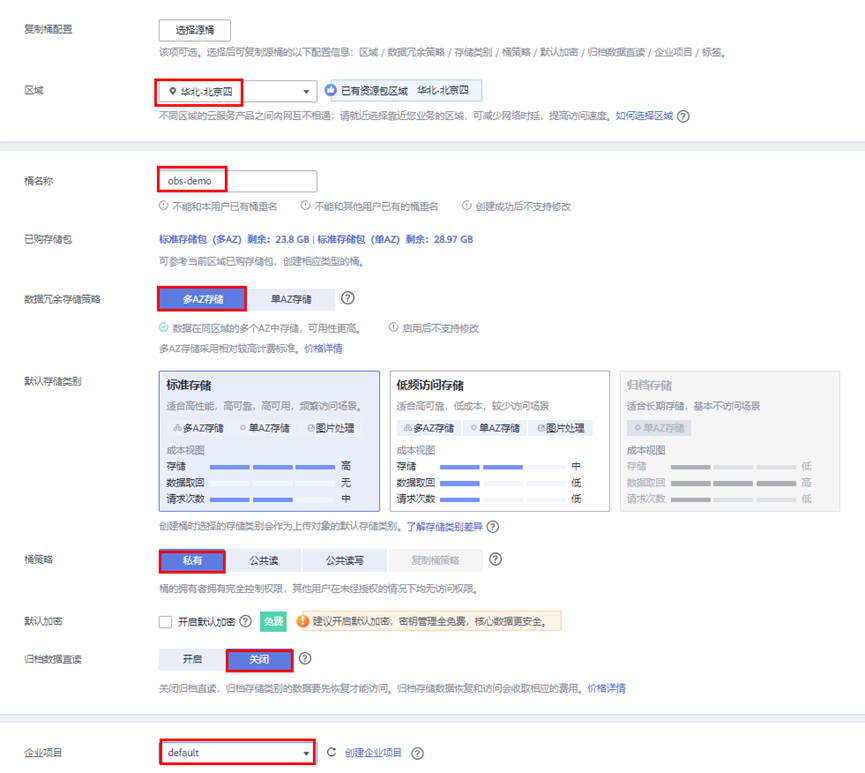This screenshot has height=773, width=865.
Task: Click 存储 cost bar in 标准存储 card
Action: point(273,467)
